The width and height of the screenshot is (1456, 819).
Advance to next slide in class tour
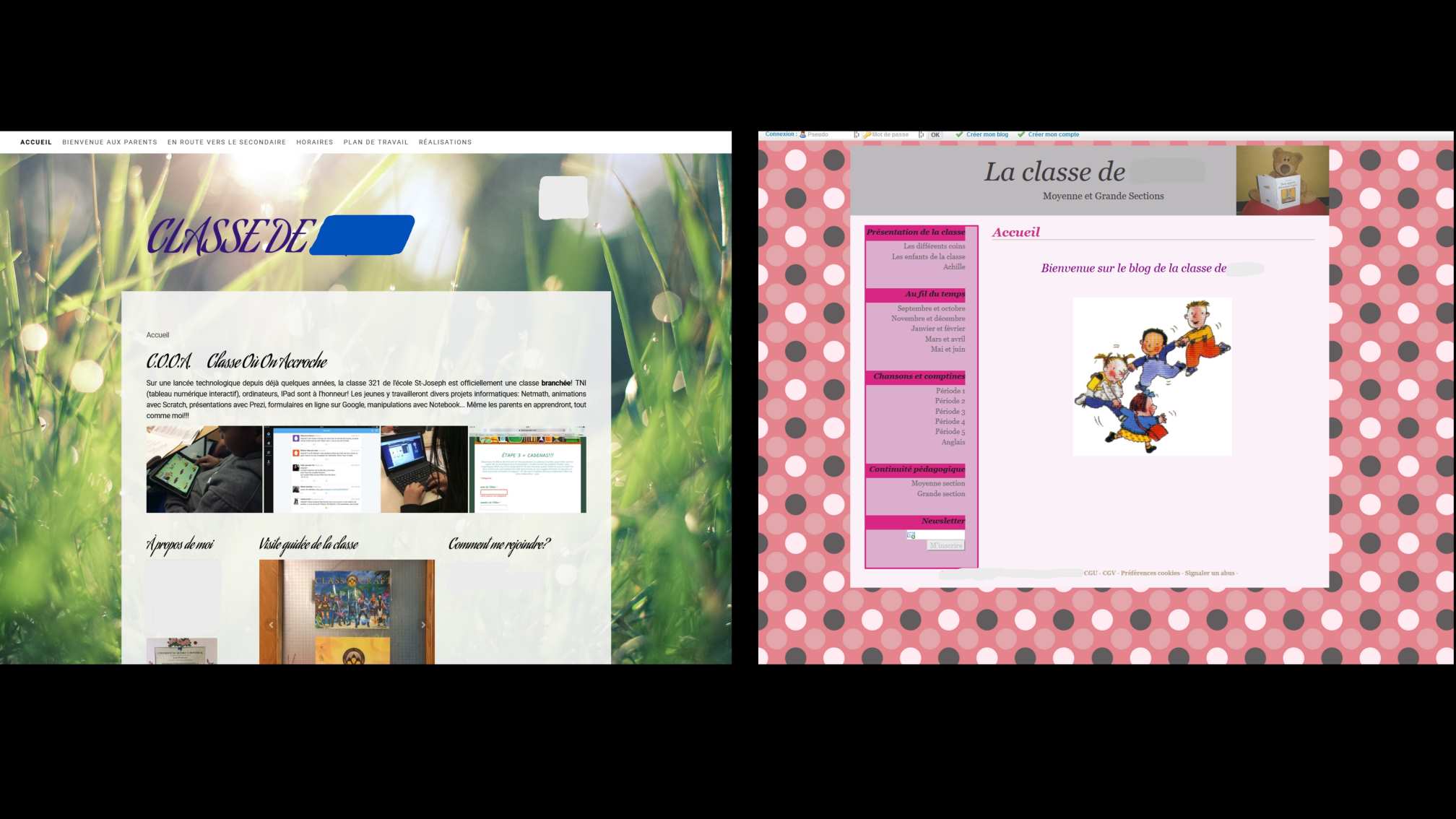tap(423, 625)
